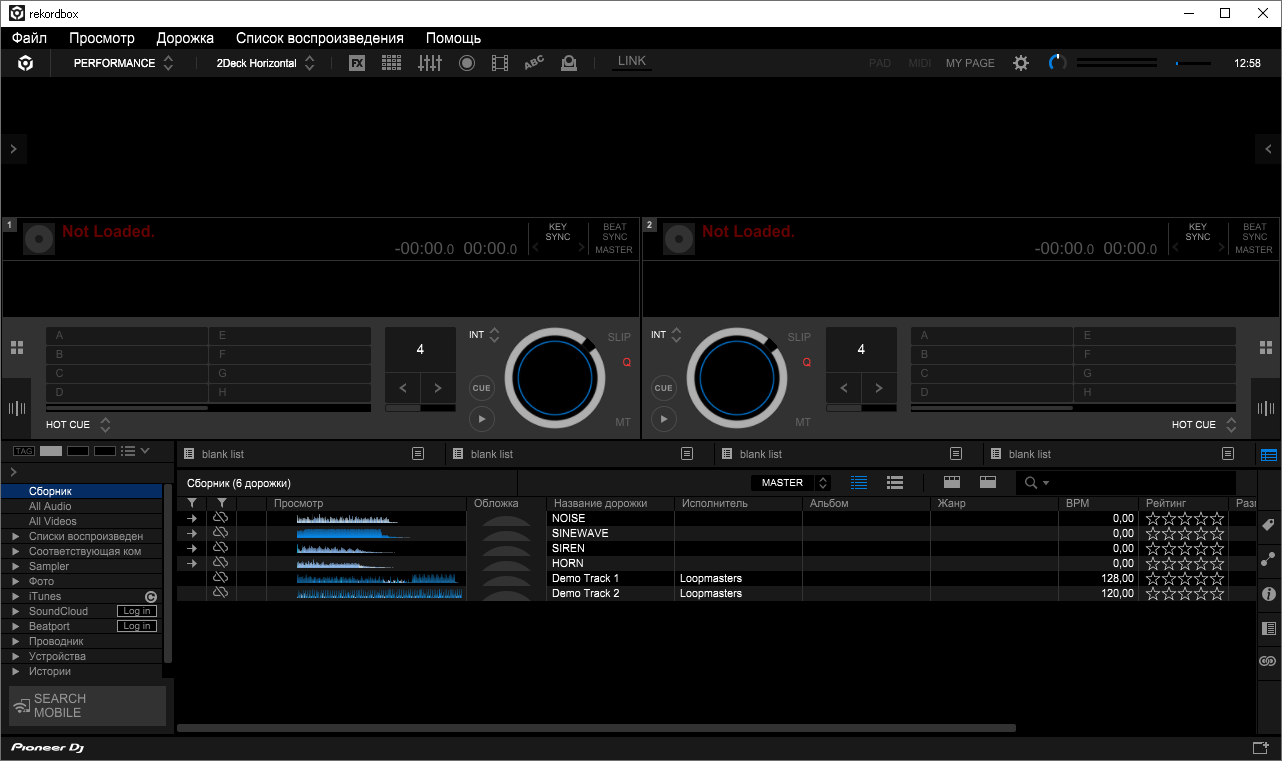The image size is (1282, 761).
Task: Open the Mixer panel
Action: (x=429, y=62)
